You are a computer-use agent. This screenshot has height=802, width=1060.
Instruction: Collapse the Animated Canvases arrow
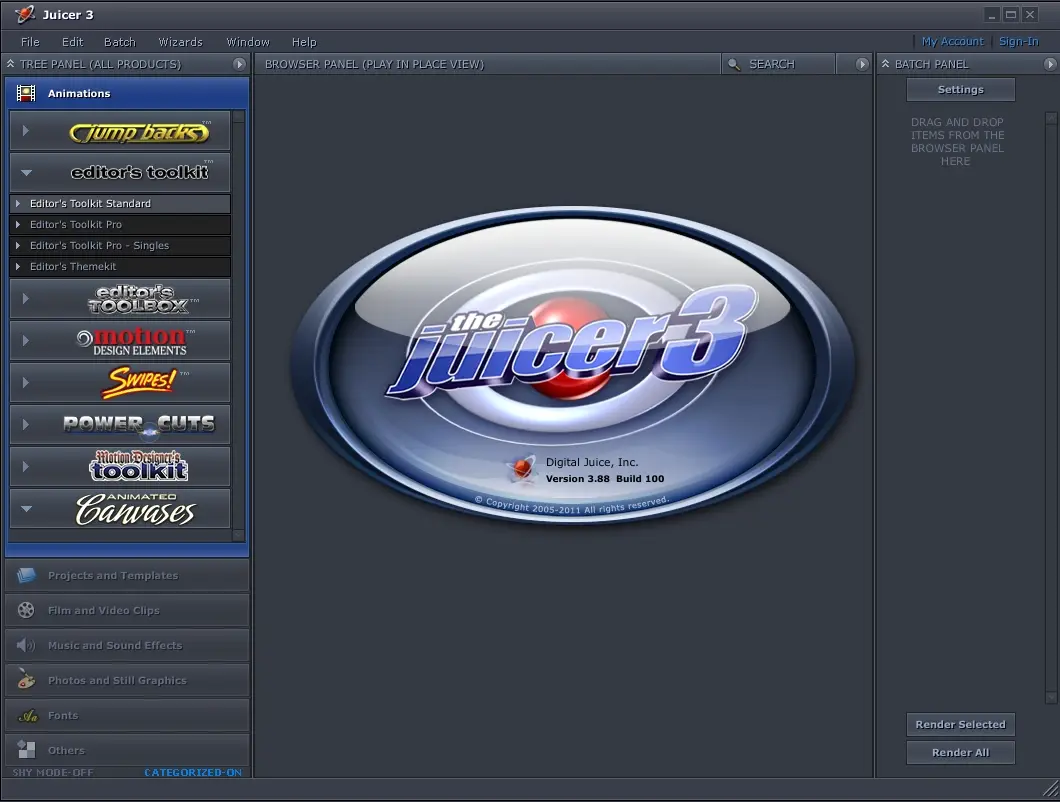26,509
